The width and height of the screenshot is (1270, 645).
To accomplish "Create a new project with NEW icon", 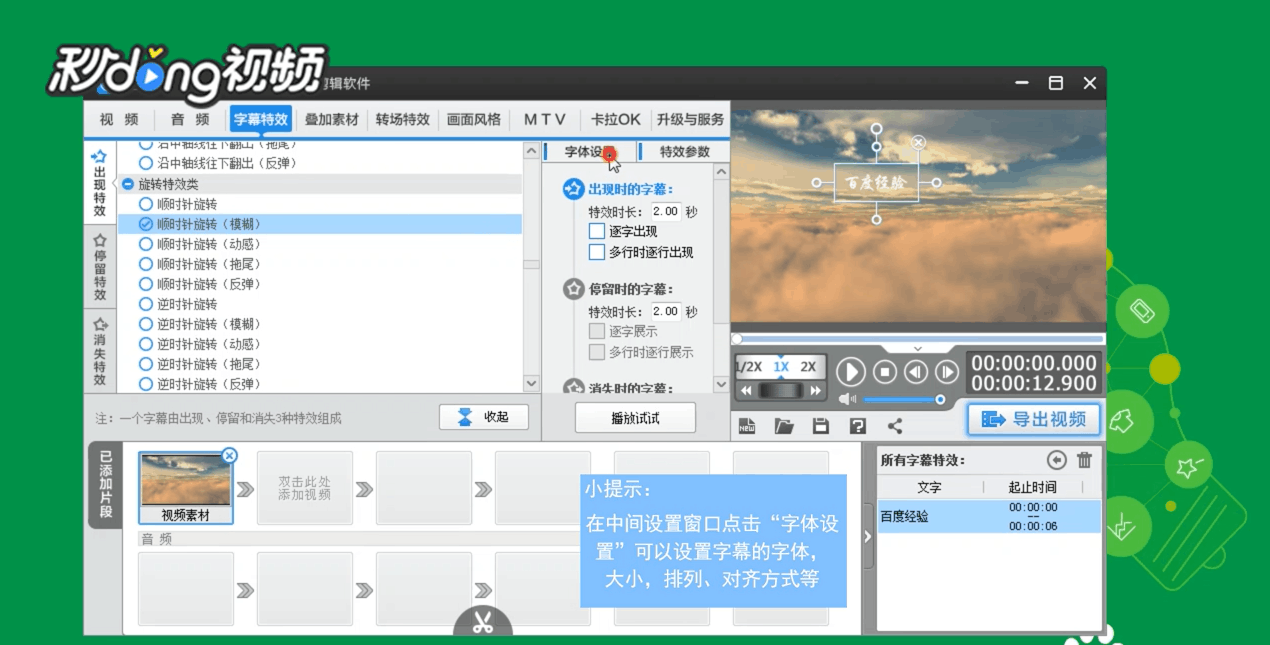I will point(747,426).
